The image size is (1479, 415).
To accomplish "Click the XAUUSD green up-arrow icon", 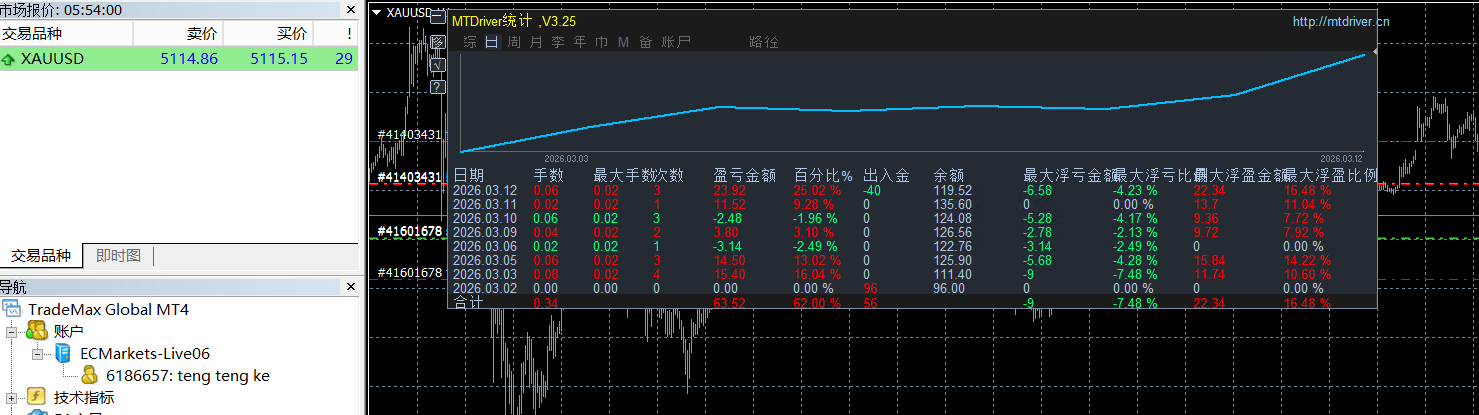I will tap(9, 59).
